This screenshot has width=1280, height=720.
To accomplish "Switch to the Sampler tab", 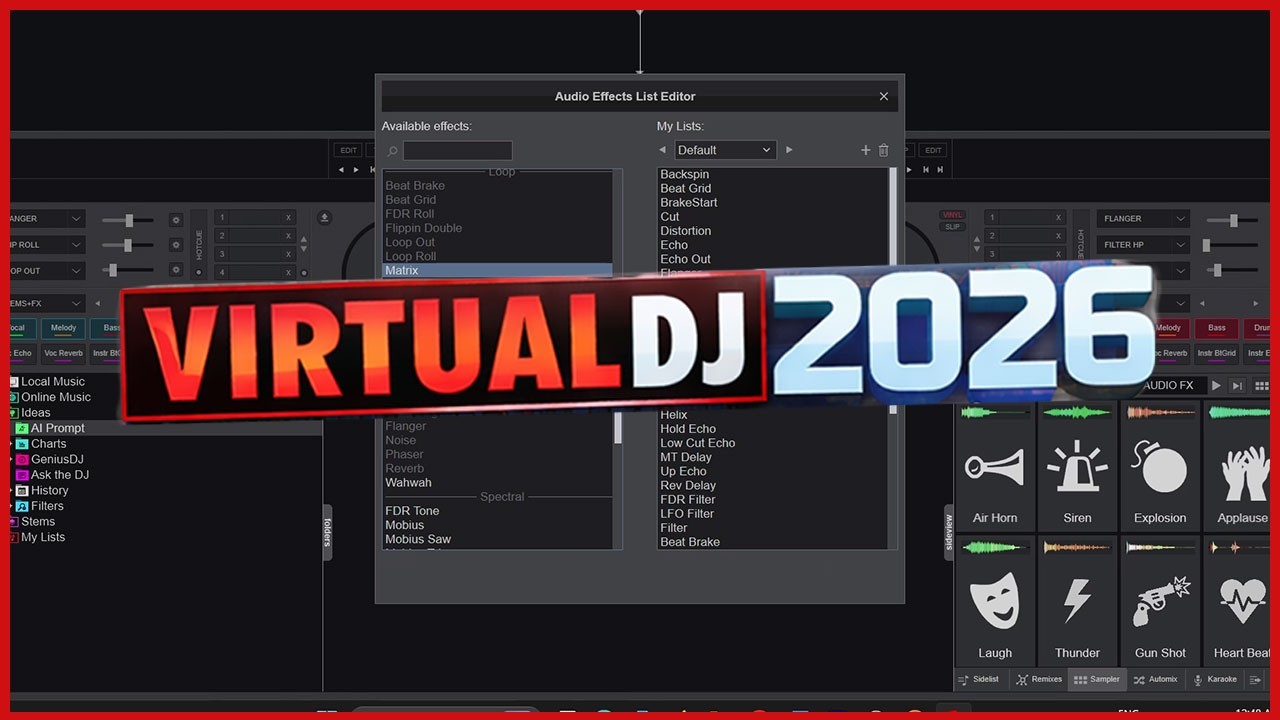I will click(1096, 679).
